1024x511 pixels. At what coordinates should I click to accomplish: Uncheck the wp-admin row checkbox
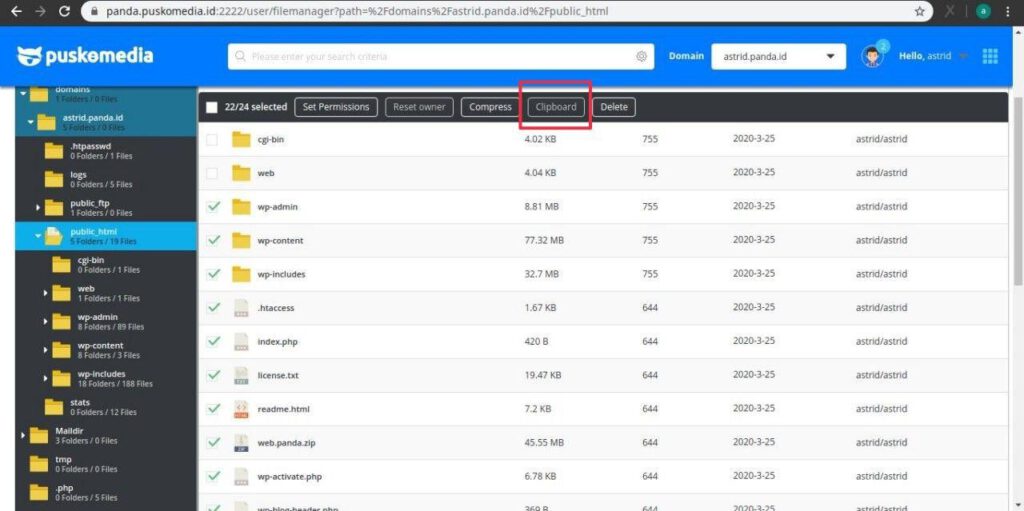coord(213,206)
